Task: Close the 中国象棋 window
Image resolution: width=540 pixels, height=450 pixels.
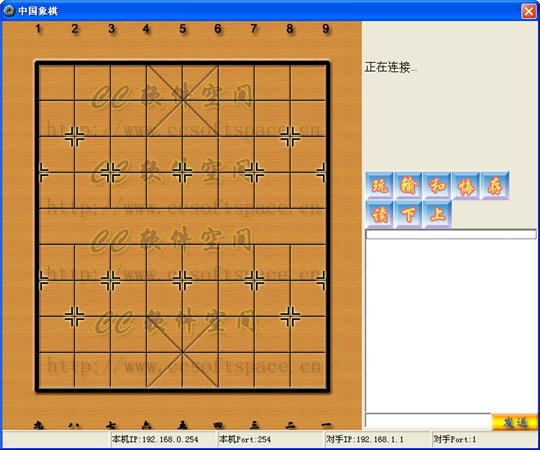Action: tap(529, 11)
